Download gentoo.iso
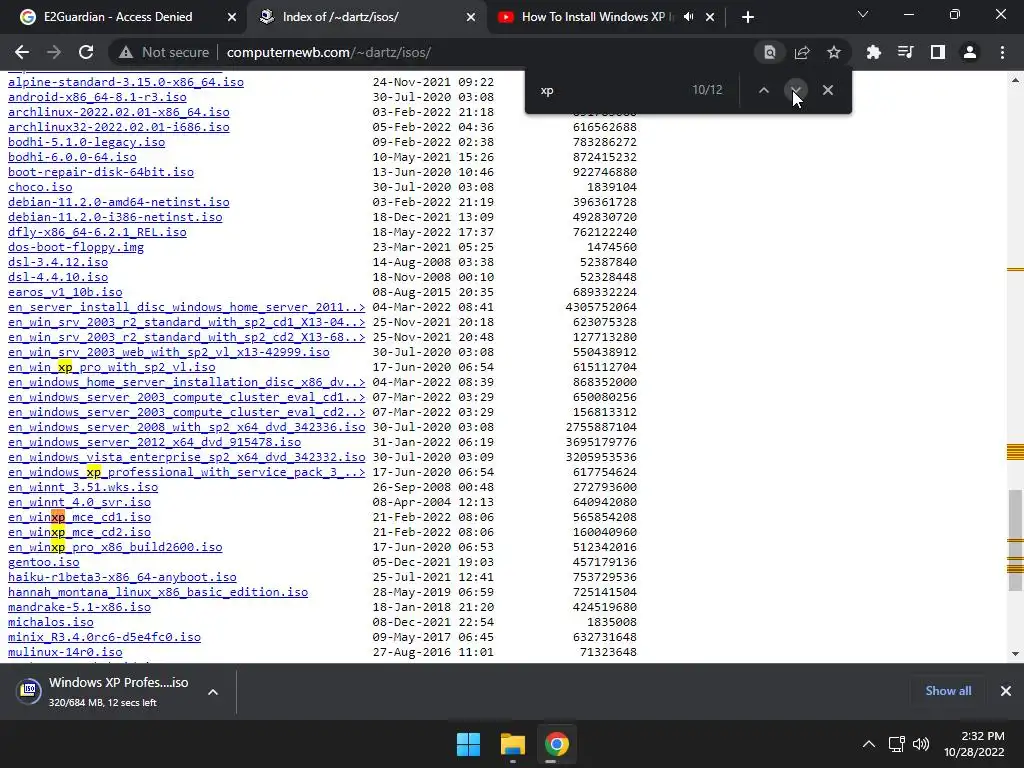The image size is (1024, 768). tap(44, 562)
